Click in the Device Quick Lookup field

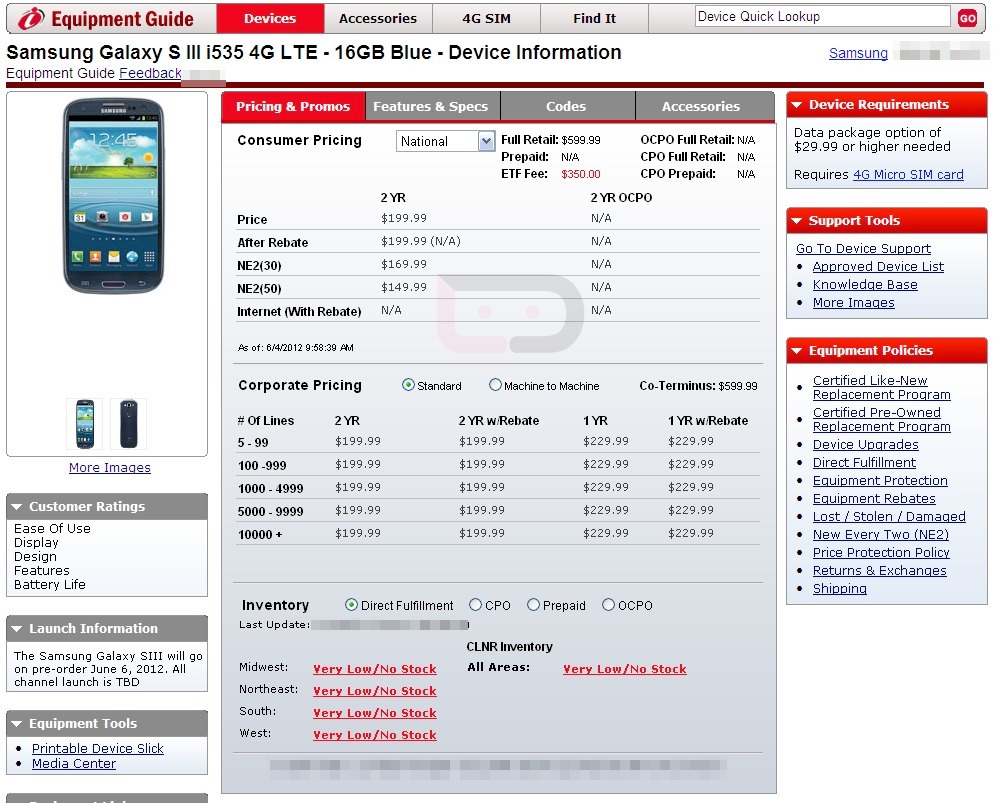tap(821, 17)
